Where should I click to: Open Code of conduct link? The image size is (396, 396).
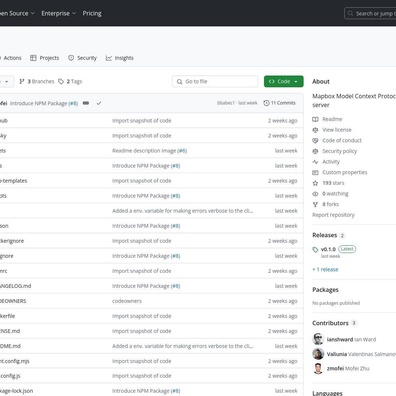pos(342,140)
